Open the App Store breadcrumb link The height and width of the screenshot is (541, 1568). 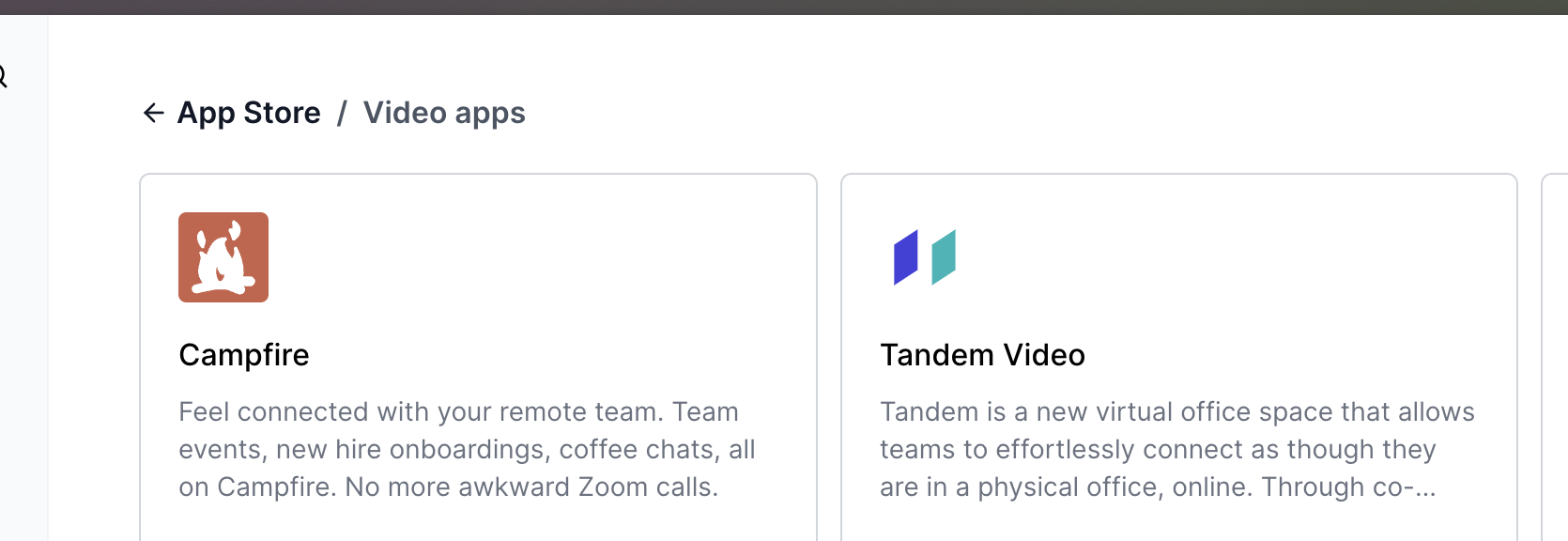pos(248,112)
